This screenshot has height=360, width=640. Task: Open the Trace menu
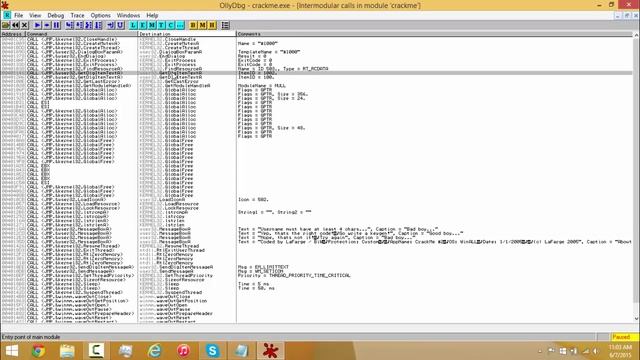(x=77, y=16)
